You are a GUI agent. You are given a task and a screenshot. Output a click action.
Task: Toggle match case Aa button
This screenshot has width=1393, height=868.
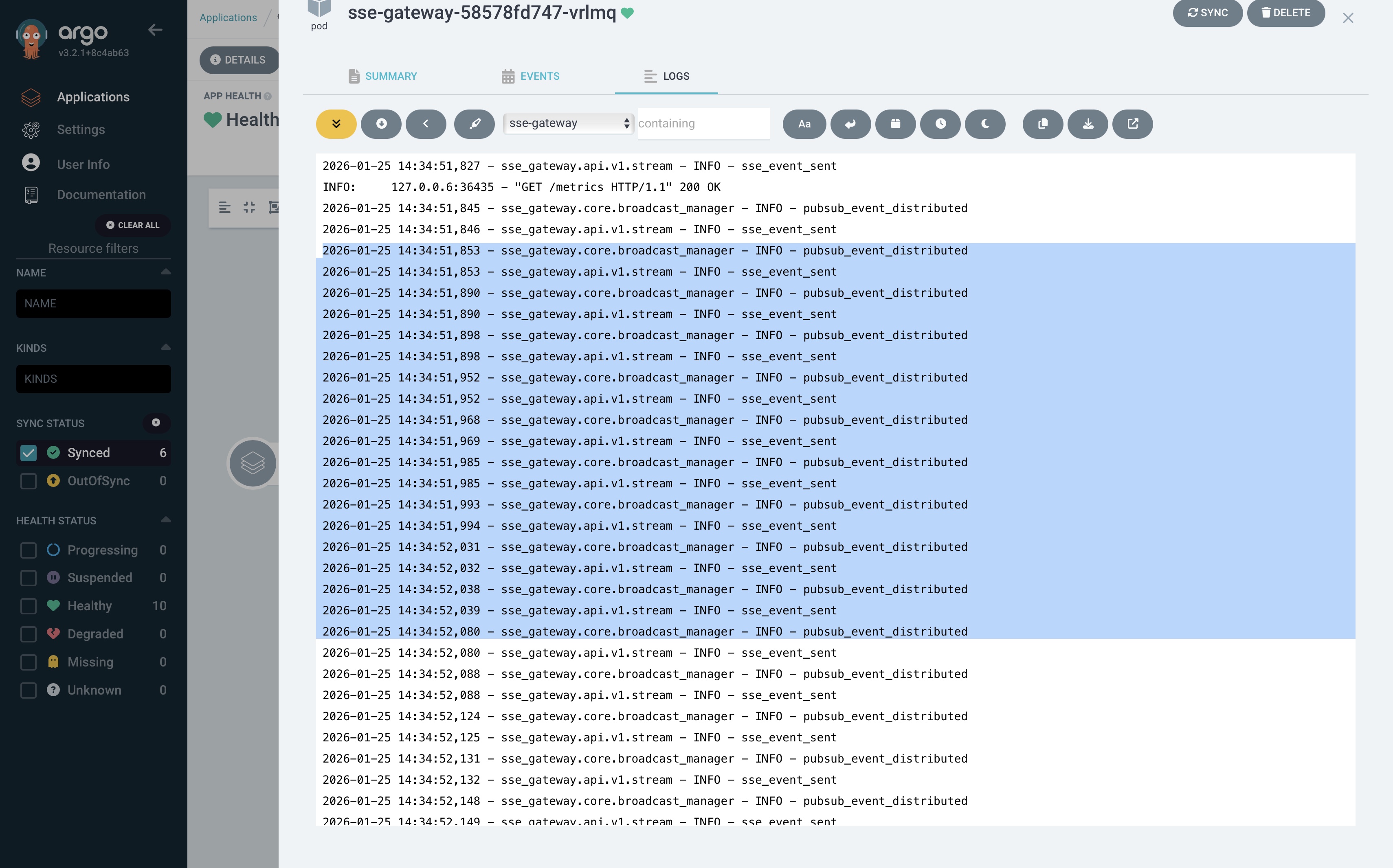pyautogui.click(x=804, y=124)
